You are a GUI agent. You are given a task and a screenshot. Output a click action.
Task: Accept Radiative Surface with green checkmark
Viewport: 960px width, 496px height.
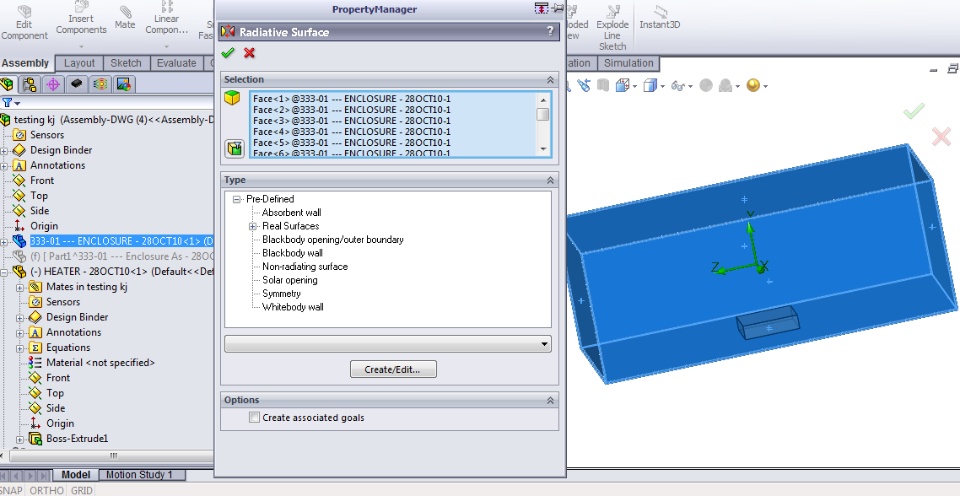[228, 53]
